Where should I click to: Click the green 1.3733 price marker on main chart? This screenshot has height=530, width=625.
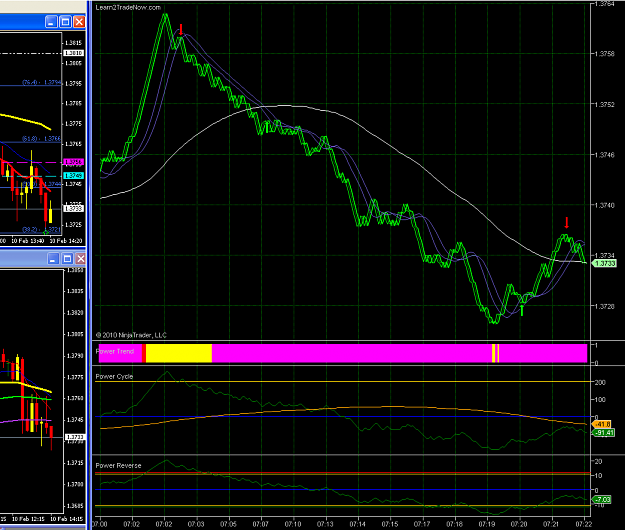point(605,263)
